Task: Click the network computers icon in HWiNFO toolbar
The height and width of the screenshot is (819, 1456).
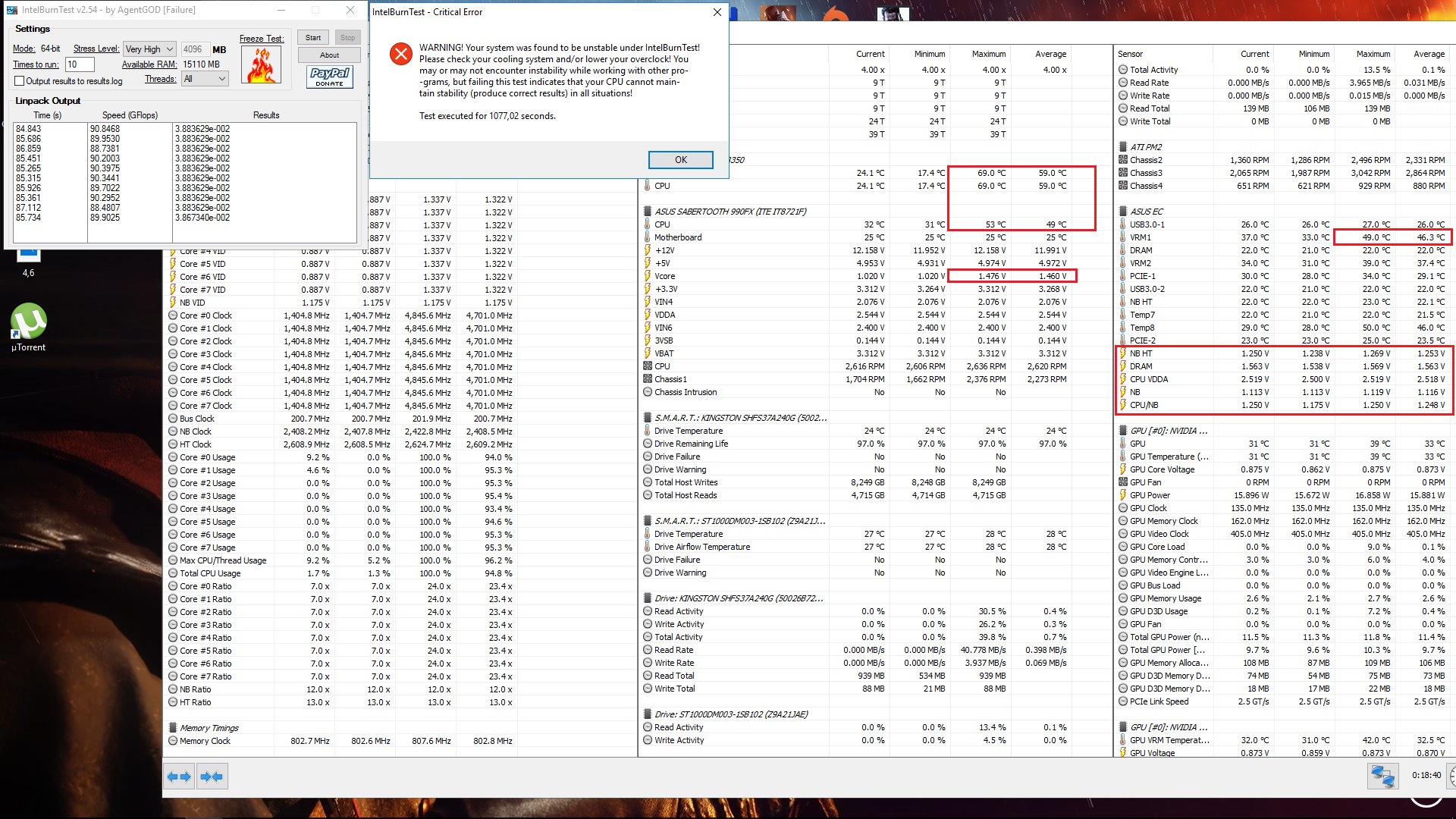Action: click(1382, 777)
